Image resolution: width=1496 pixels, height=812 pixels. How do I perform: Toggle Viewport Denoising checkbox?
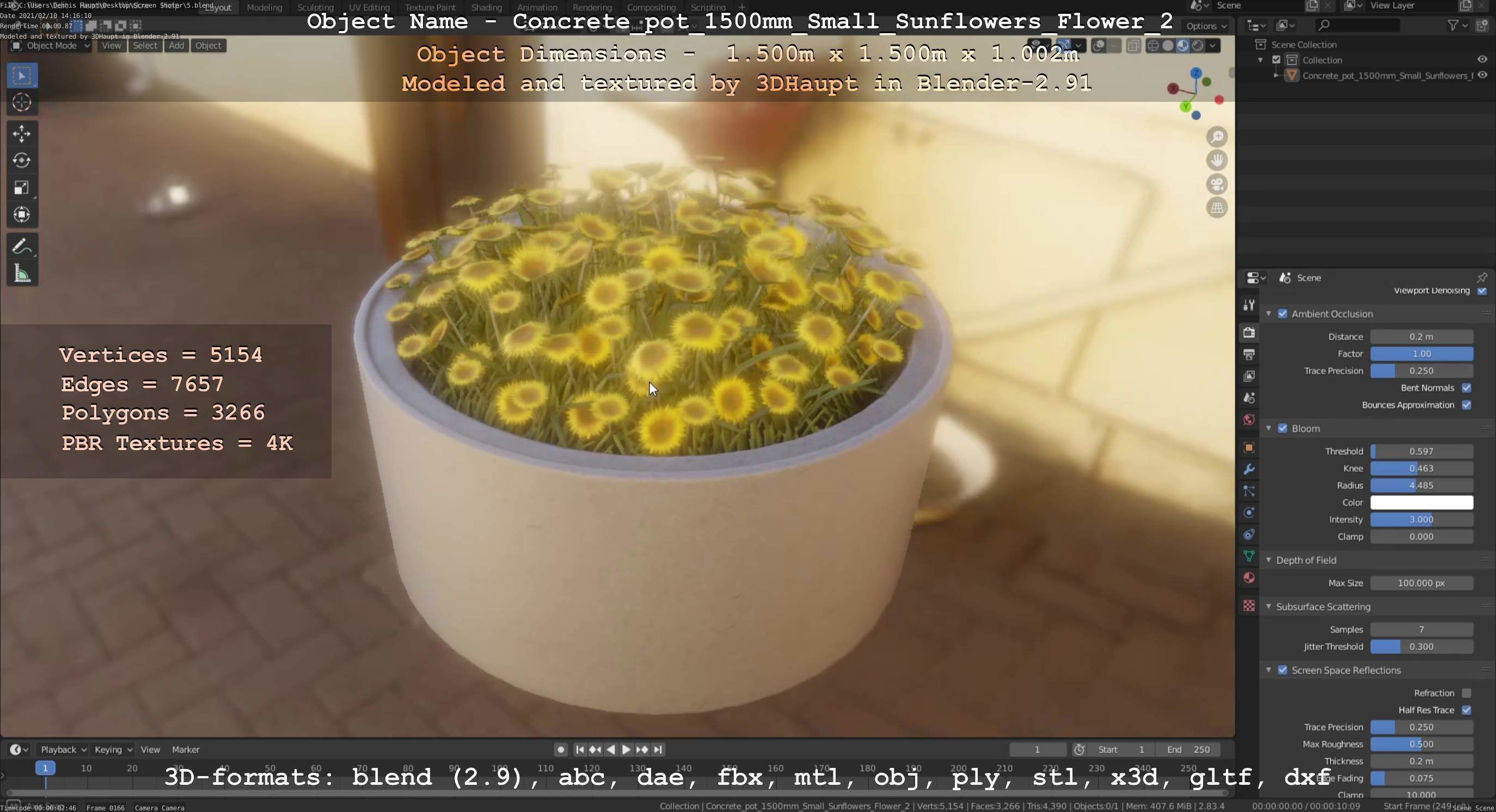[x=1481, y=291]
